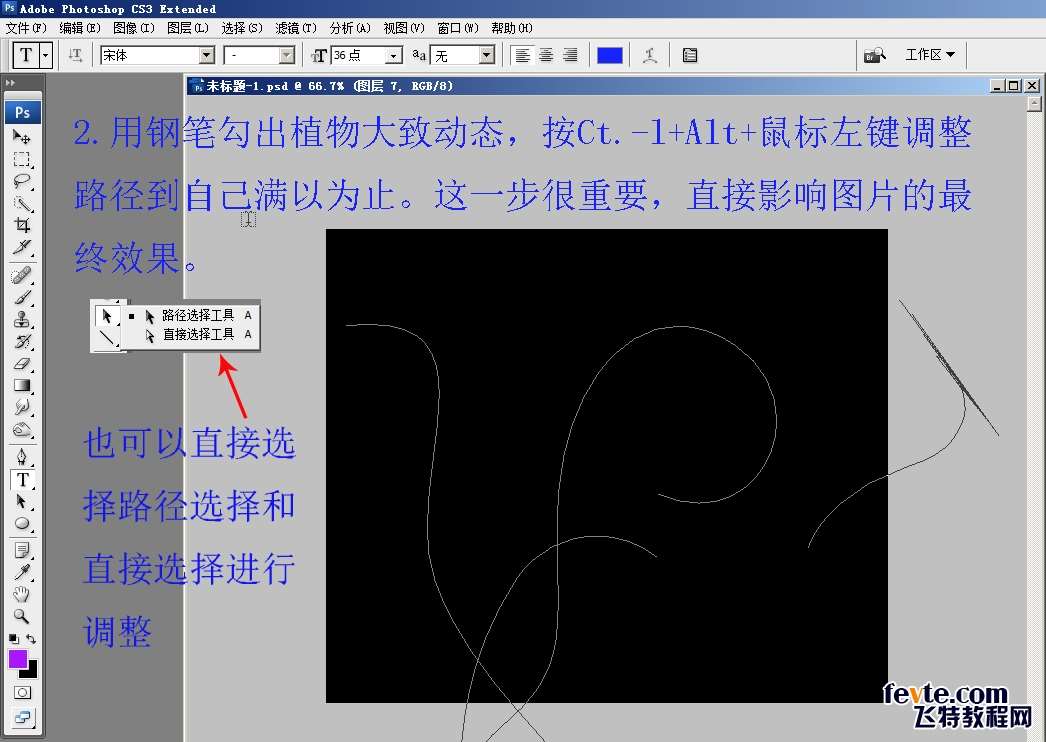The width and height of the screenshot is (1046, 742).
Task: Open the 窗口 menu
Action: 458,28
